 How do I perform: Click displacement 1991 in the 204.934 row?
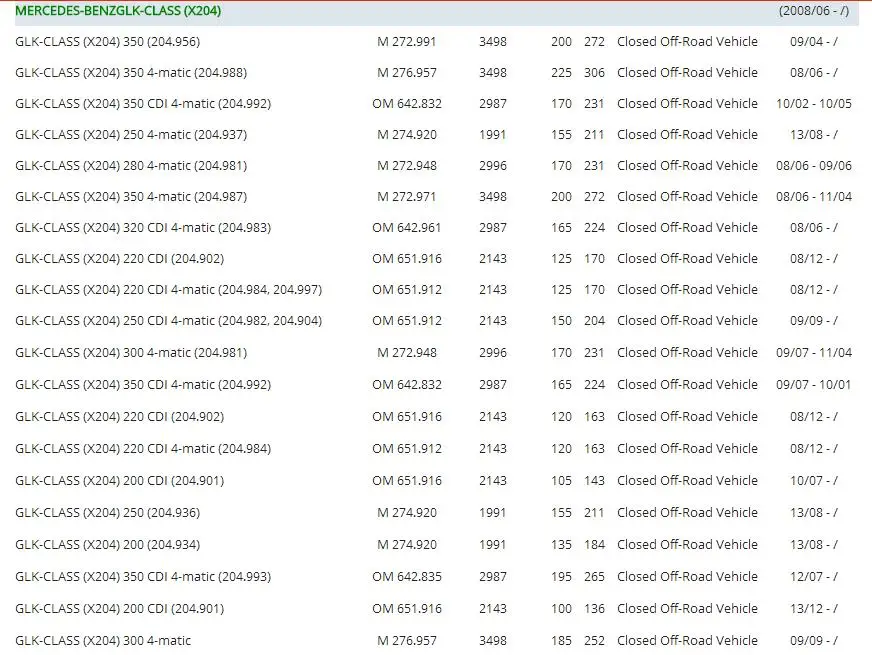[x=492, y=545]
